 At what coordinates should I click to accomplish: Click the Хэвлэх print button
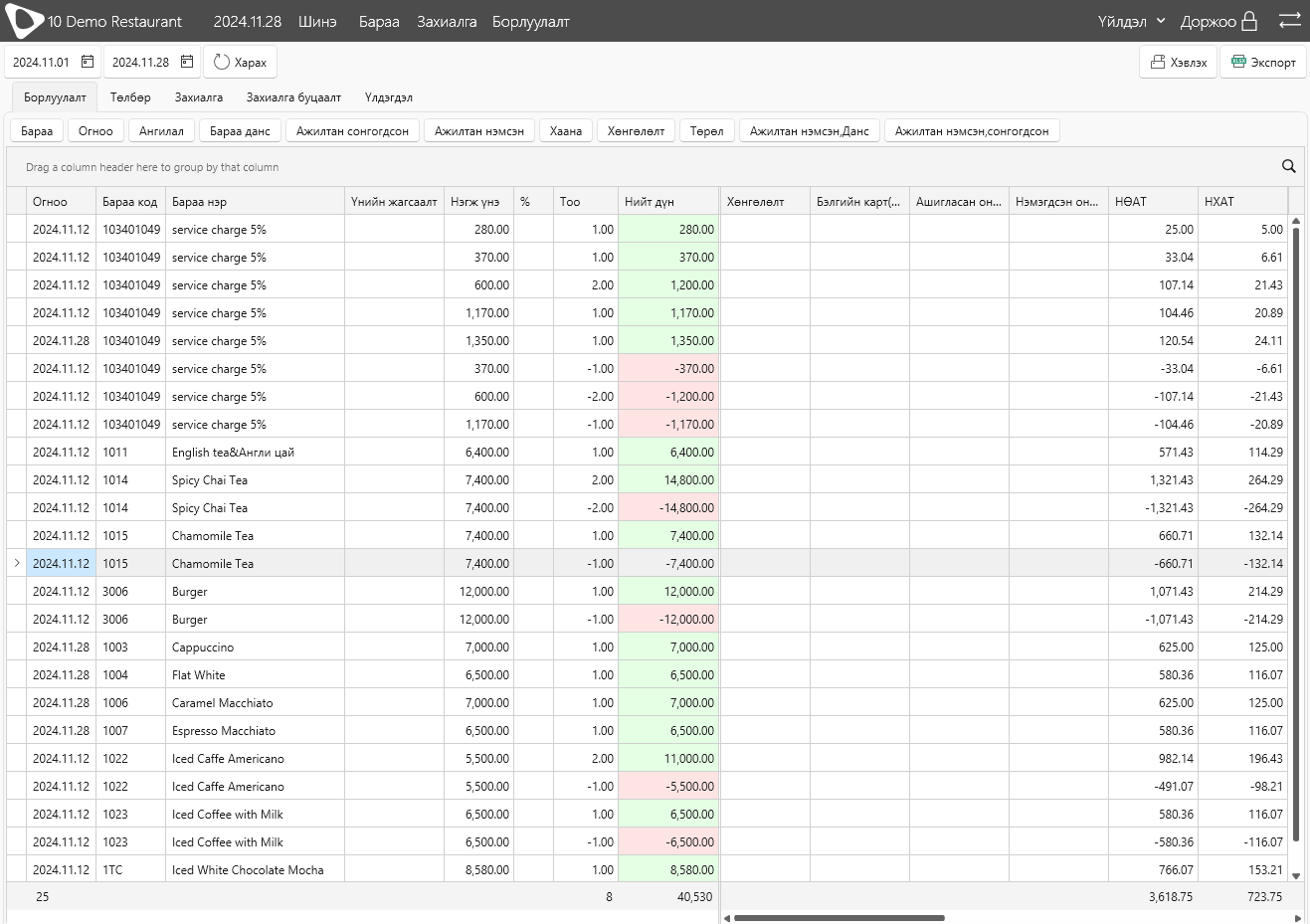pyautogui.click(x=1179, y=62)
